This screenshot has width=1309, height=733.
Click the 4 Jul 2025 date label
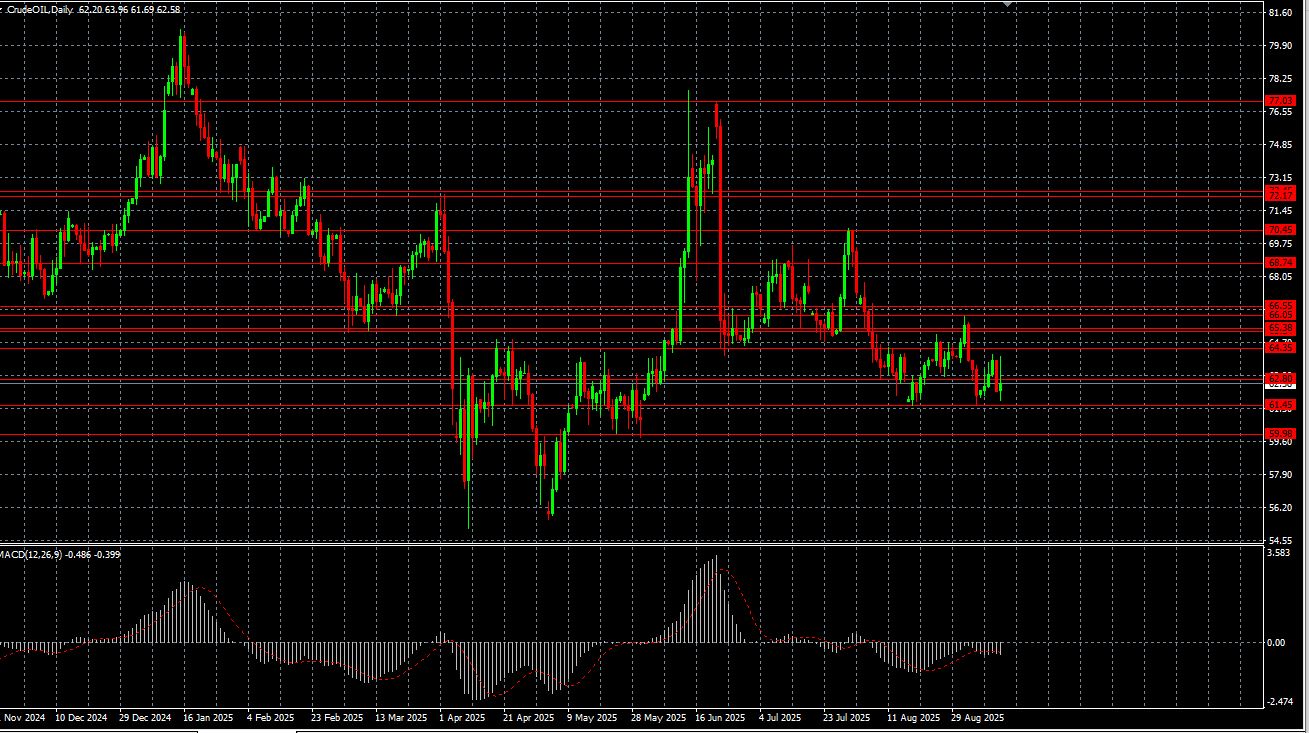780,718
